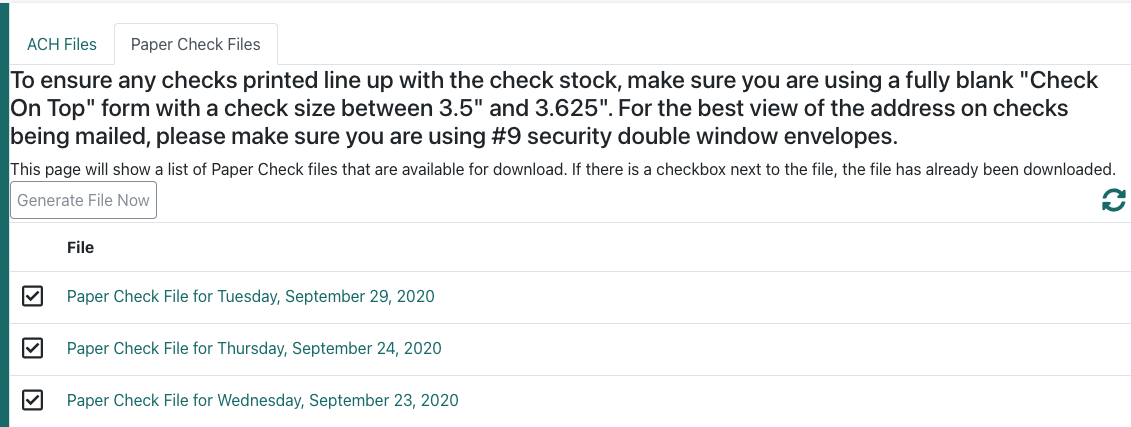1131x427 pixels.
Task: Click the gray bar at the page top
Action: (566, 1)
